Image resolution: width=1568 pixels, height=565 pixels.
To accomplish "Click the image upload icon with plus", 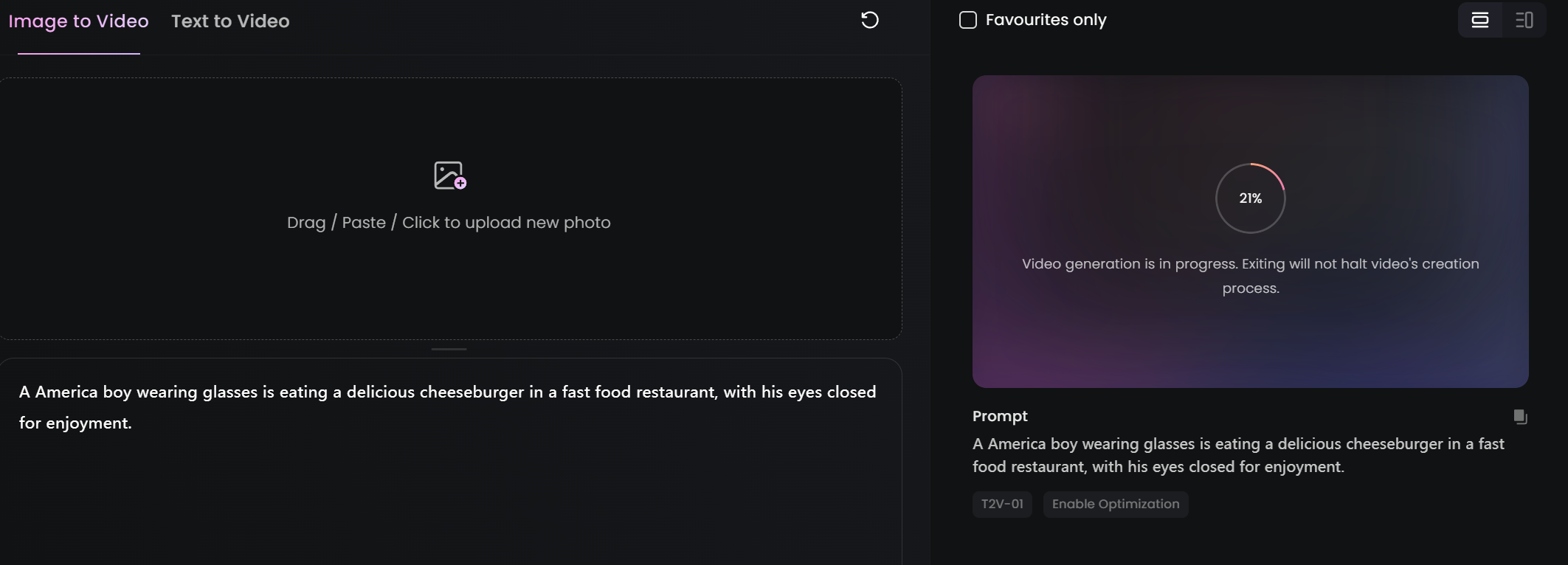I will pos(450,176).
